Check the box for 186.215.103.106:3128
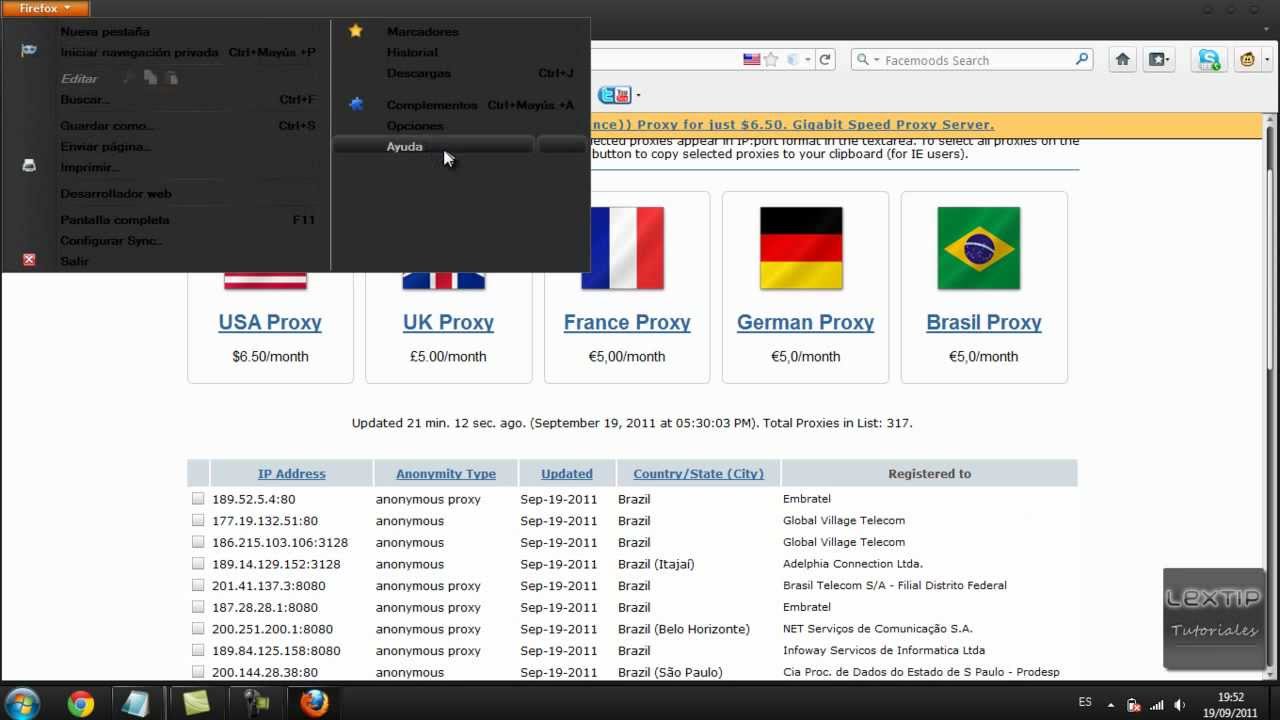This screenshot has height=720, width=1280. [198, 542]
